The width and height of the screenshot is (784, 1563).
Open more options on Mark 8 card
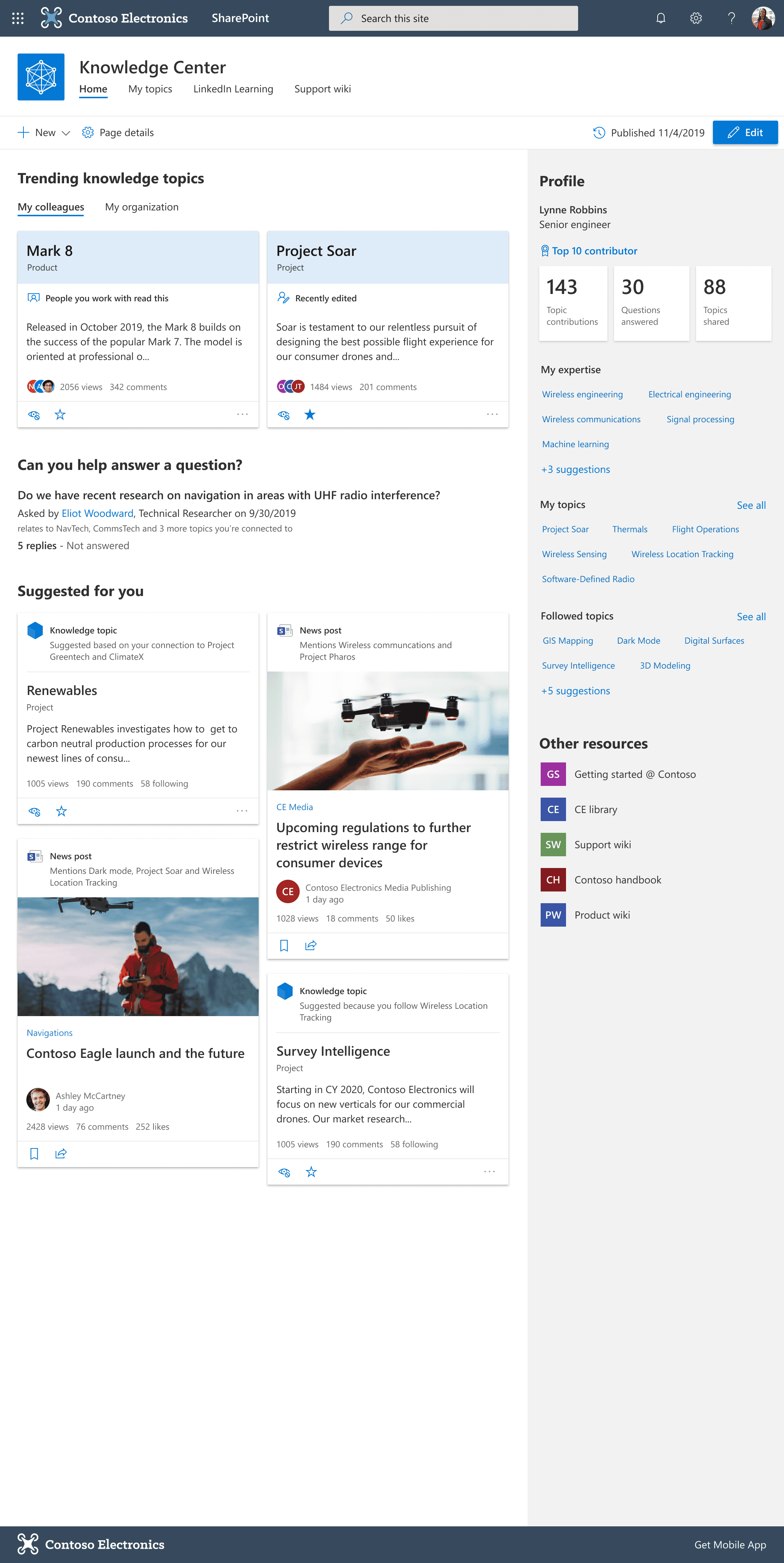point(243,415)
